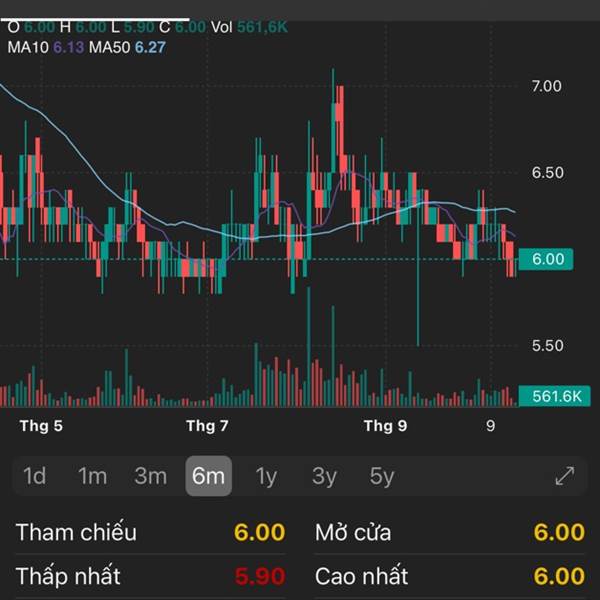Switch to the 3m timeframe
The image size is (600, 600).
pos(151,476)
